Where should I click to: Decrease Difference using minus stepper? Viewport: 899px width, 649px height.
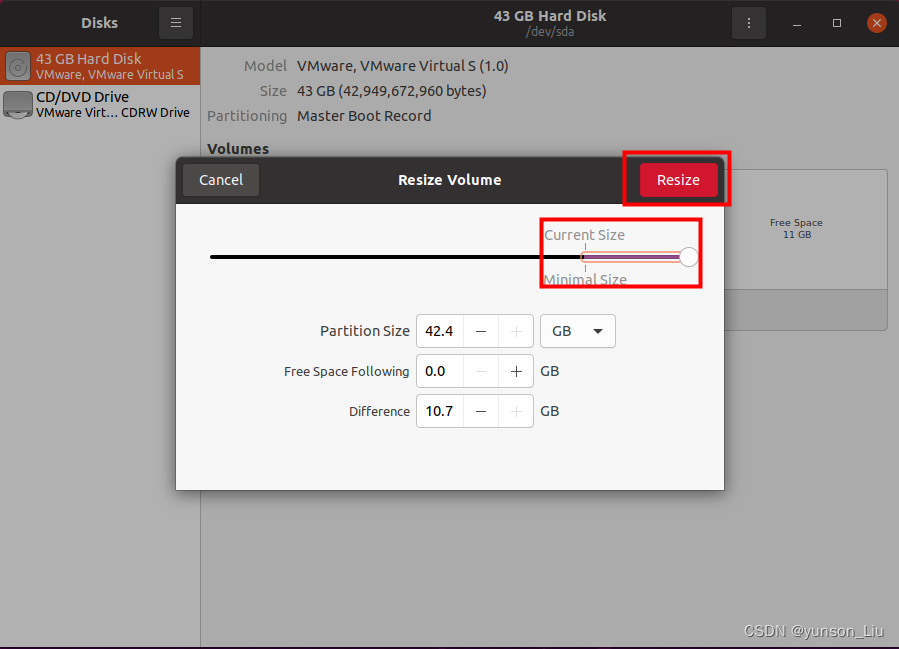pos(481,411)
